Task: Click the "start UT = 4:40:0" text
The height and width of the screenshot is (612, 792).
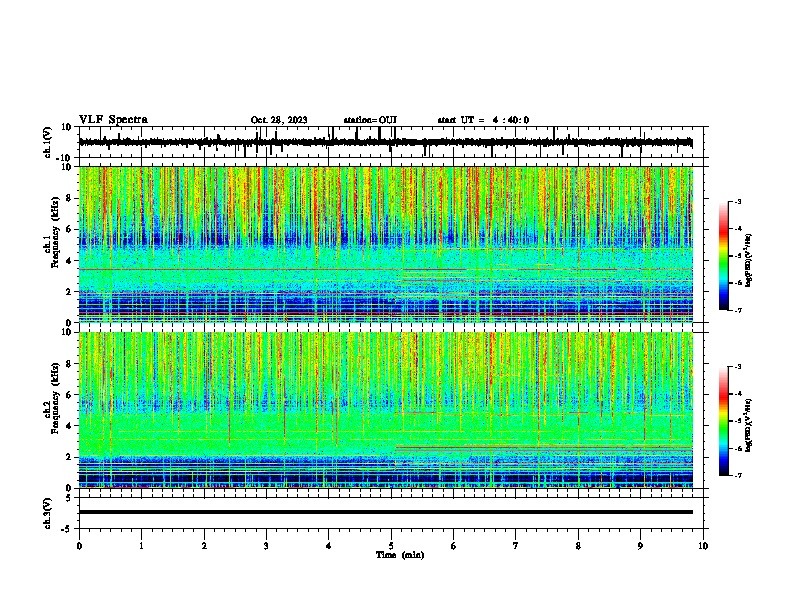Action: (x=483, y=120)
